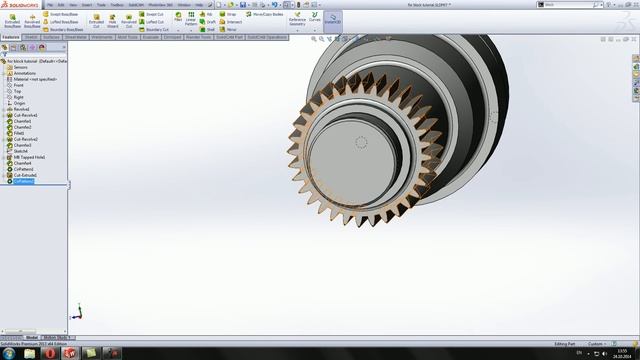Select the Front plane
This screenshot has width=640, height=360.
coord(18,85)
